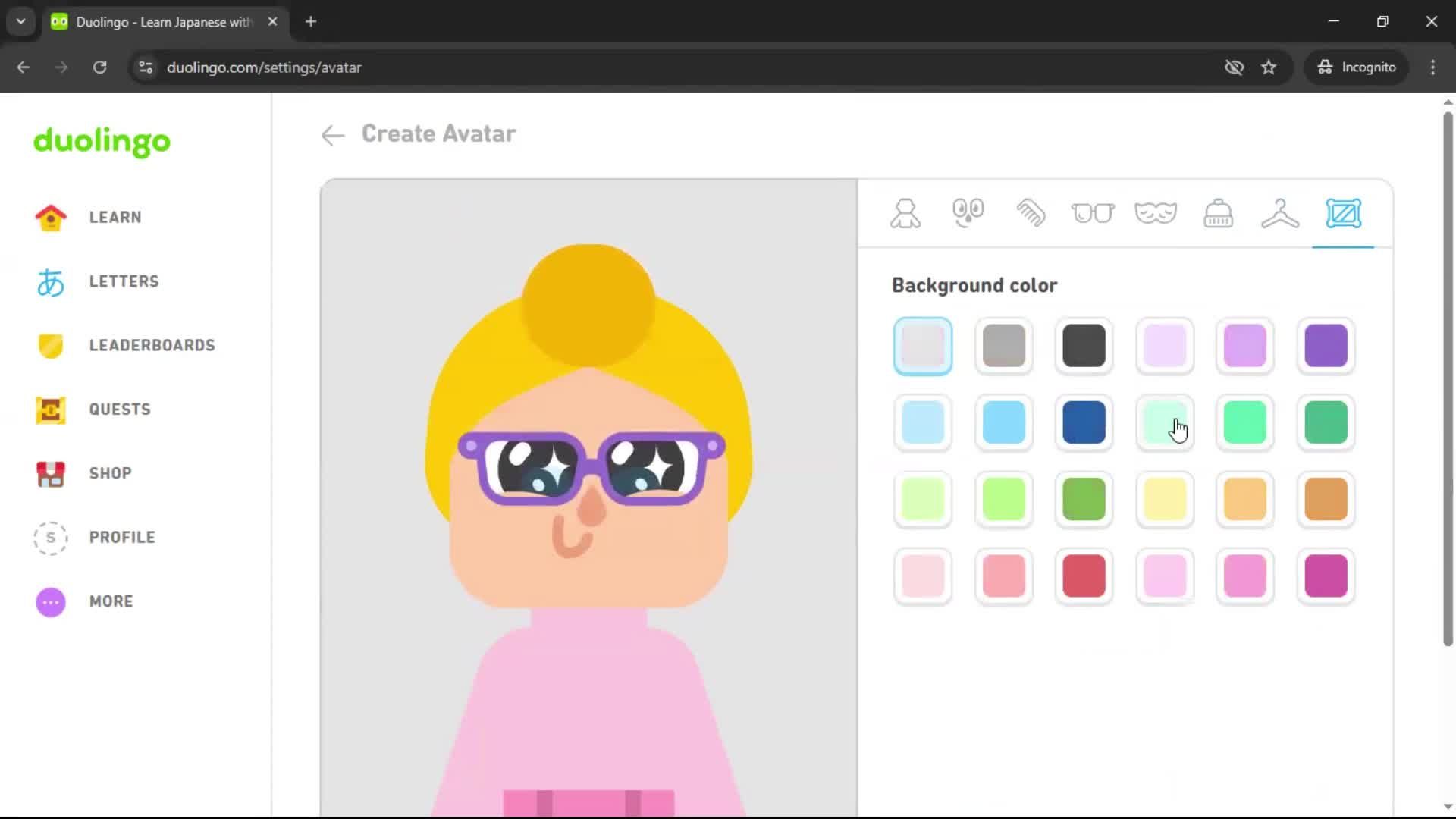The height and width of the screenshot is (819, 1456).
Task: Navigate to the Leaderboards page
Action: click(x=152, y=345)
